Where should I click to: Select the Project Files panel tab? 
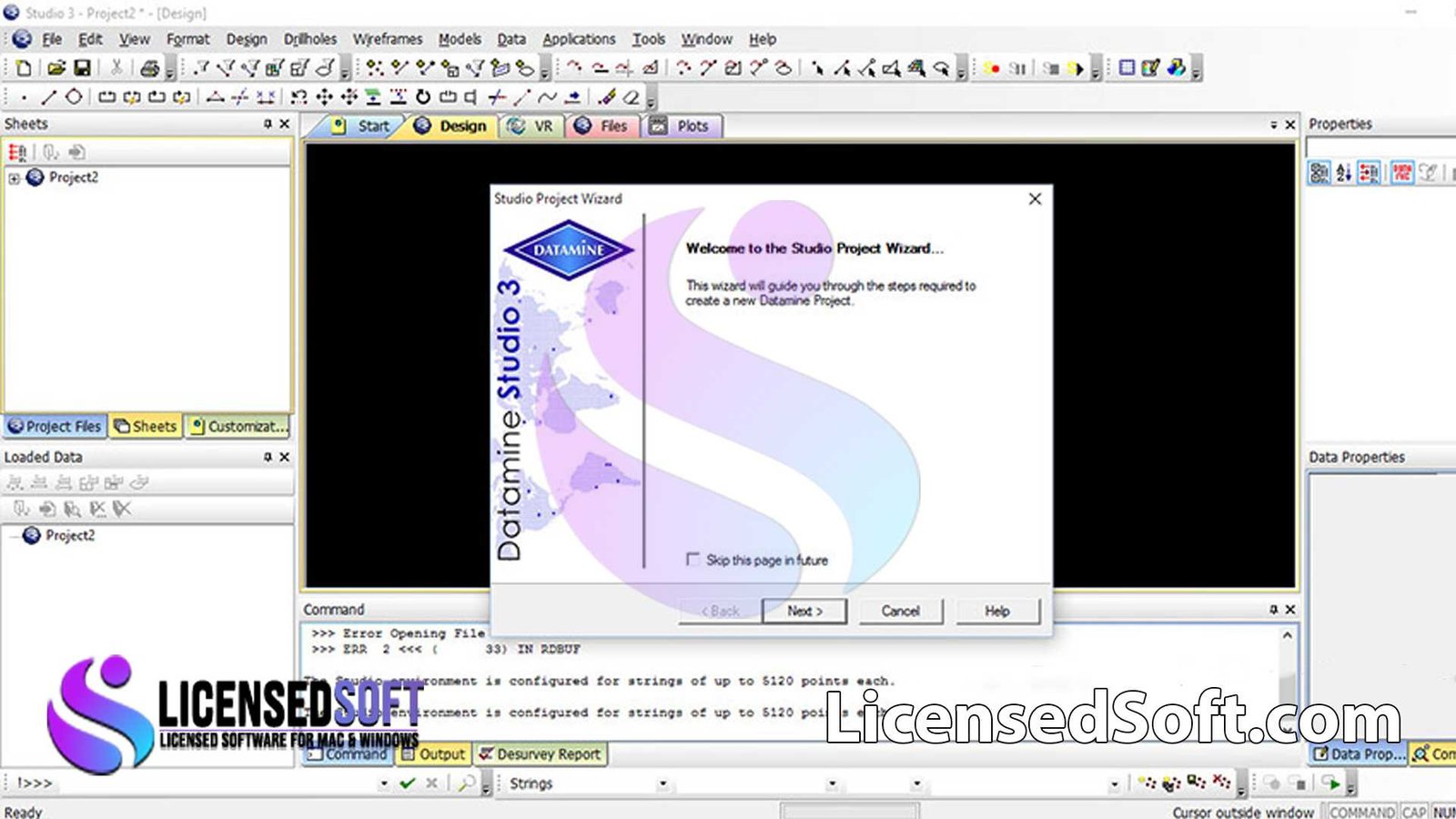coord(55,426)
